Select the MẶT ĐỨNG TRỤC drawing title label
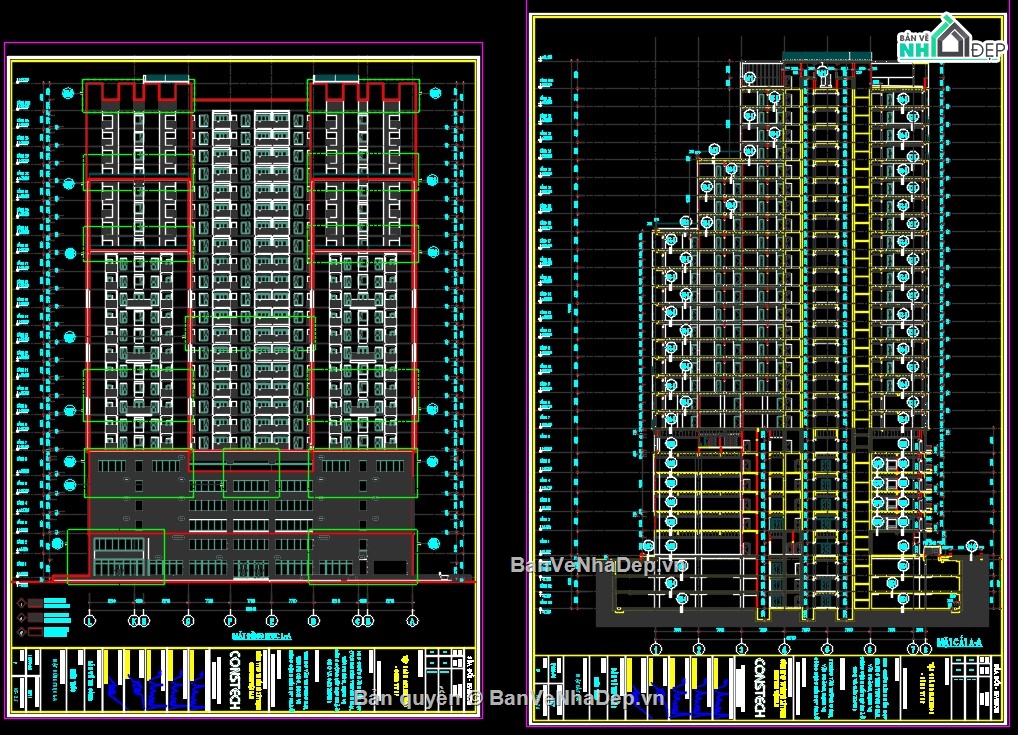 click(260, 636)
